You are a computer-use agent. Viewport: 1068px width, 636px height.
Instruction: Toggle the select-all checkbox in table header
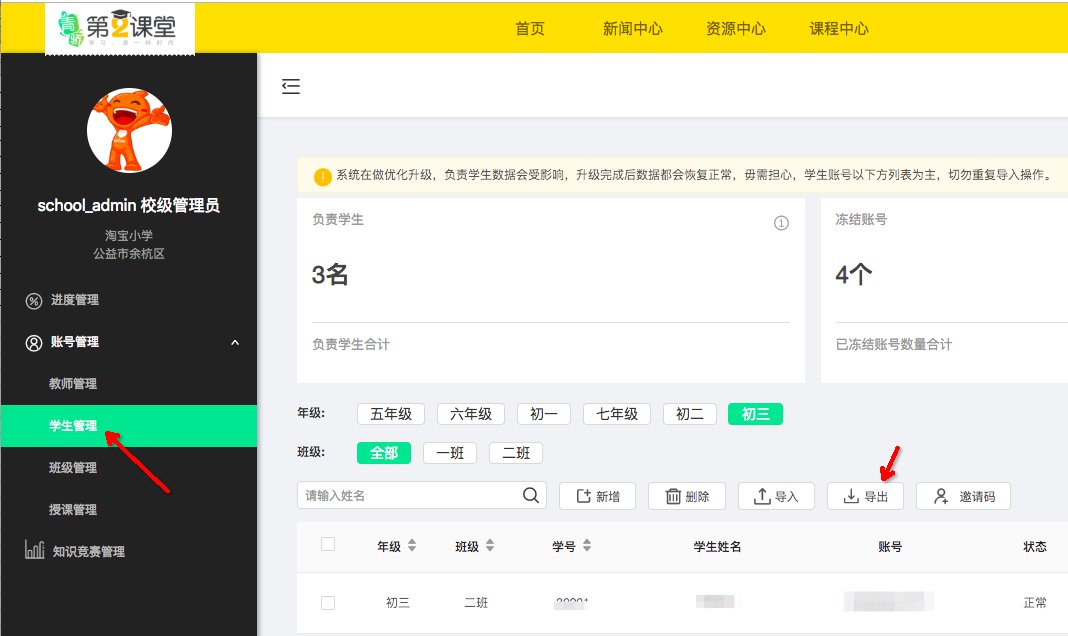point(328,545)
